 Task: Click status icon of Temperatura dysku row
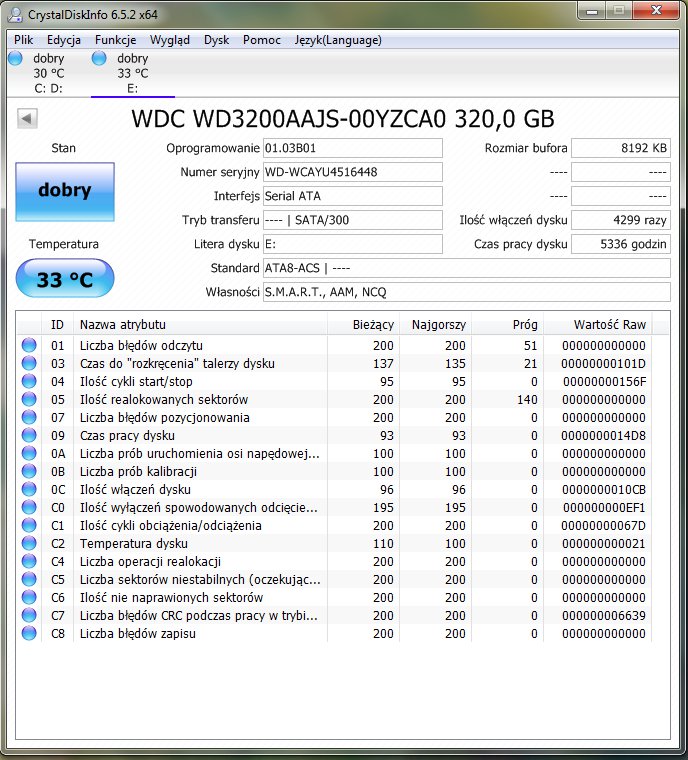(29, 543)
